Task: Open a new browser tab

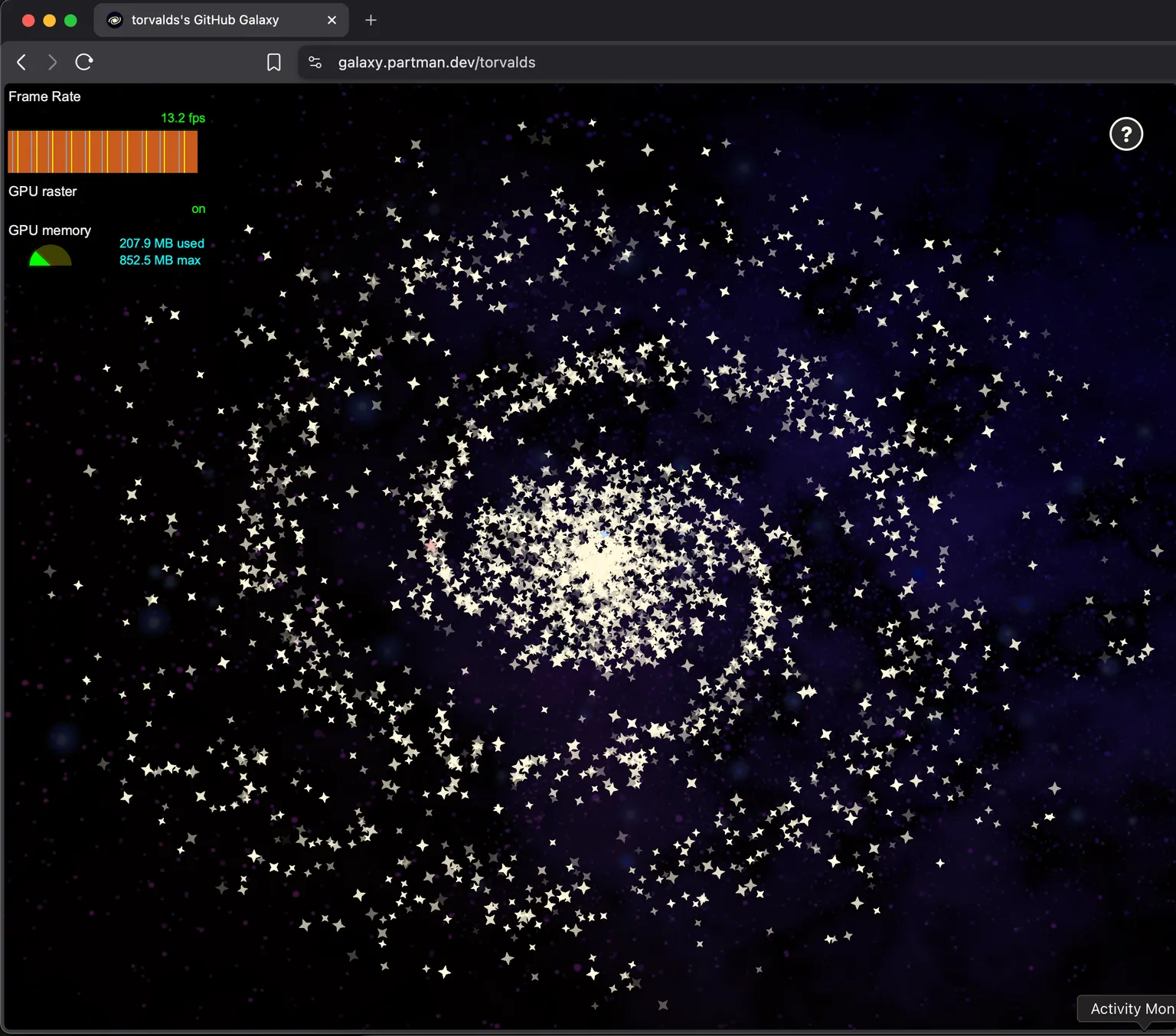Action: click(371, 20)
